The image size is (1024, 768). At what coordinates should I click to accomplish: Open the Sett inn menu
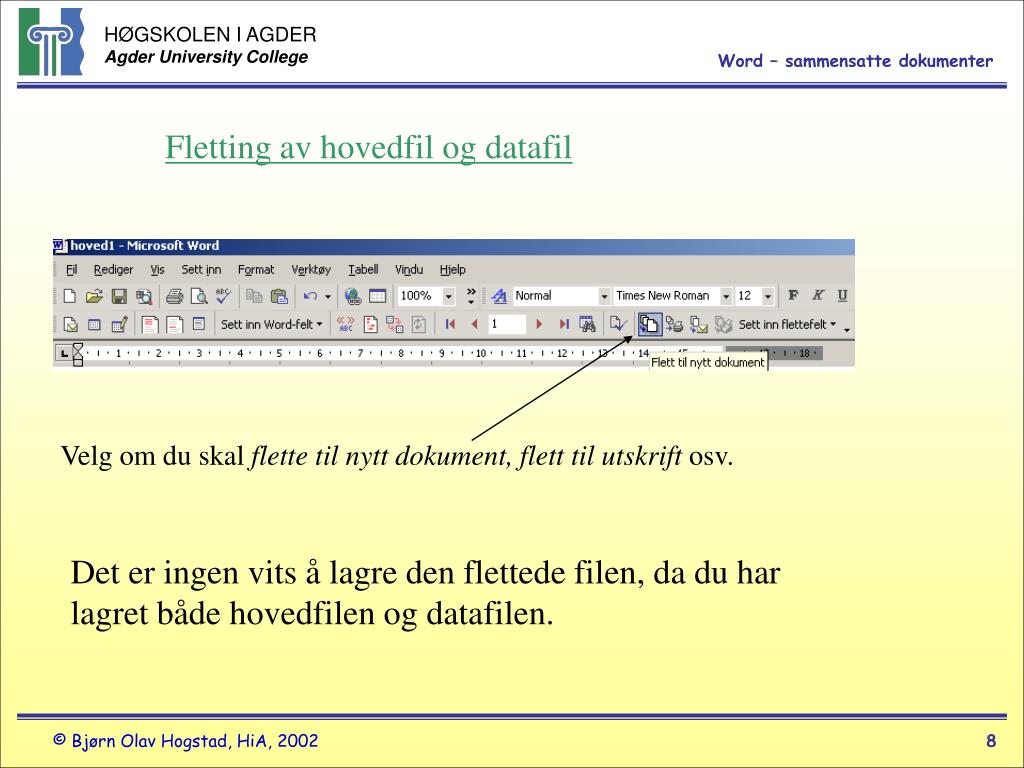click(x=201, y=269)
